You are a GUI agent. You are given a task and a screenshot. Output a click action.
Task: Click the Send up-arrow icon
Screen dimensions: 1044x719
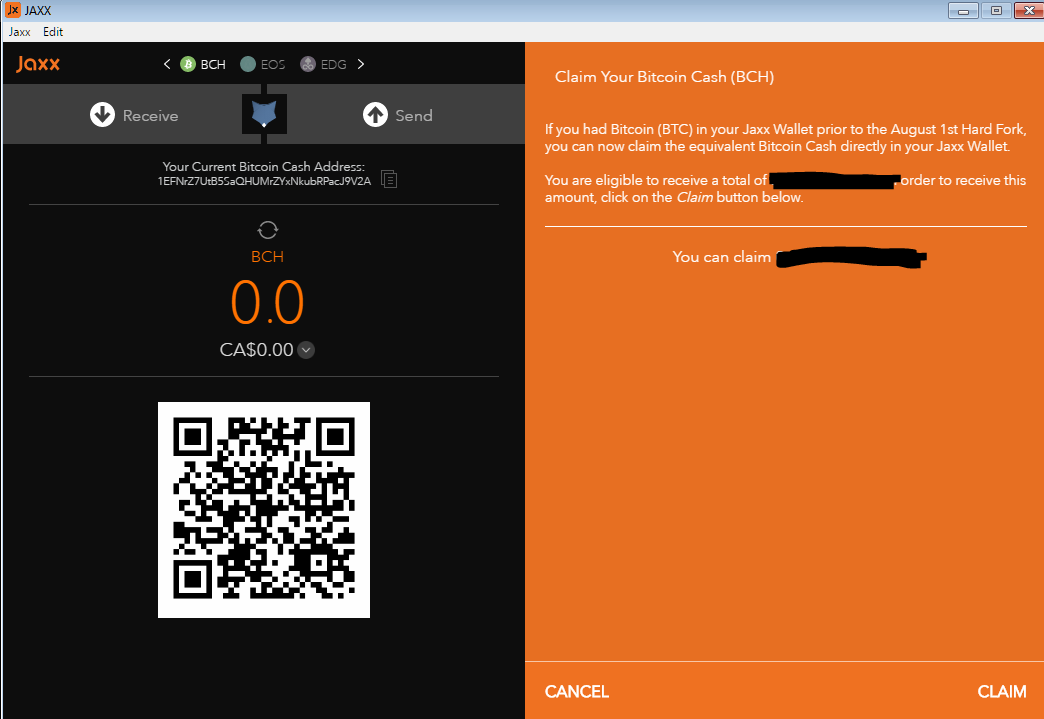376,115
